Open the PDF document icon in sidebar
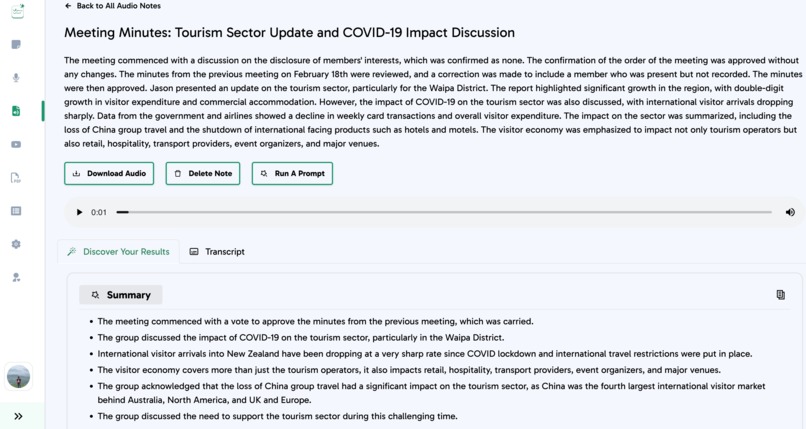 pos(16,178)
